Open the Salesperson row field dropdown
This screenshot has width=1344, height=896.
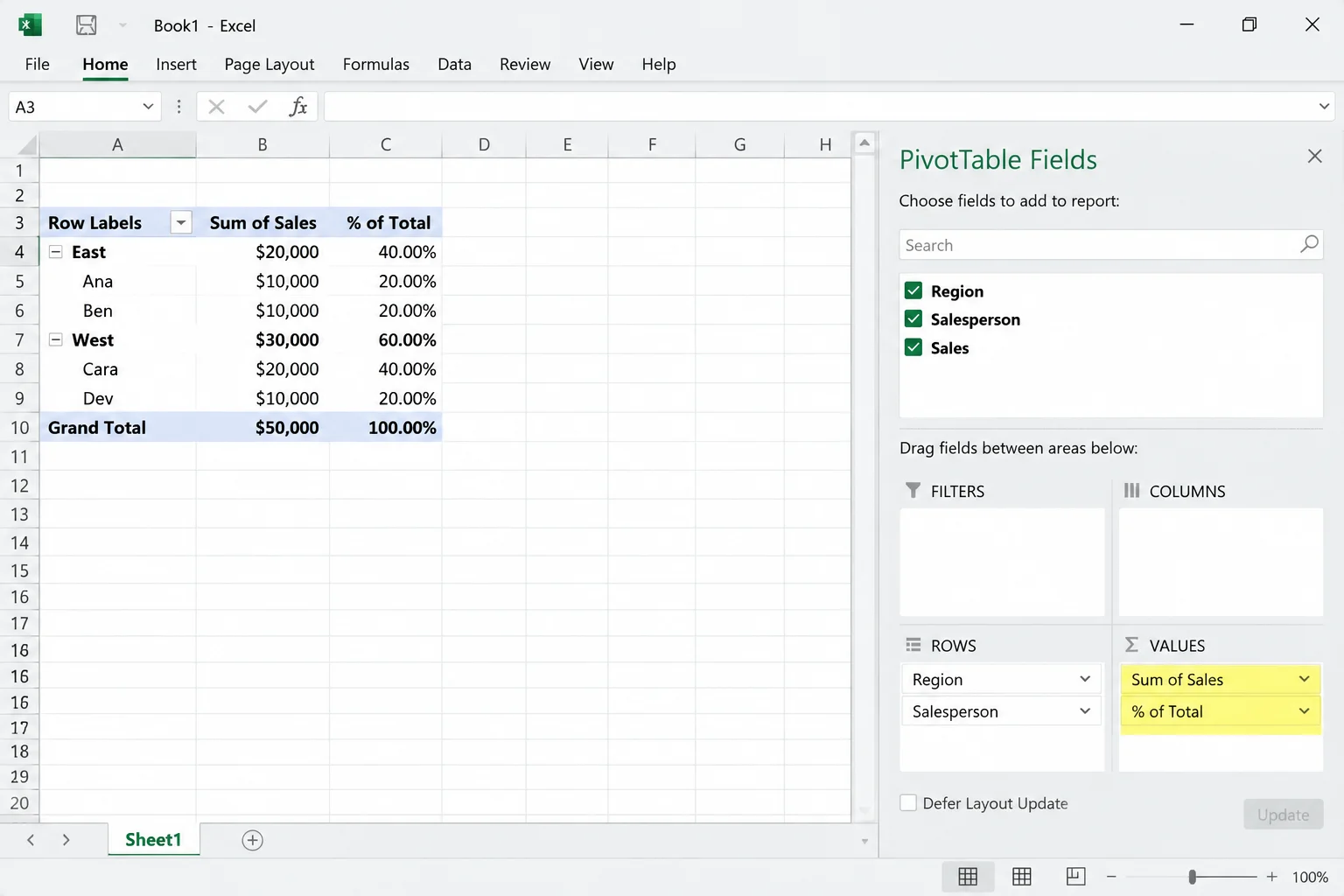point(1085,711)
